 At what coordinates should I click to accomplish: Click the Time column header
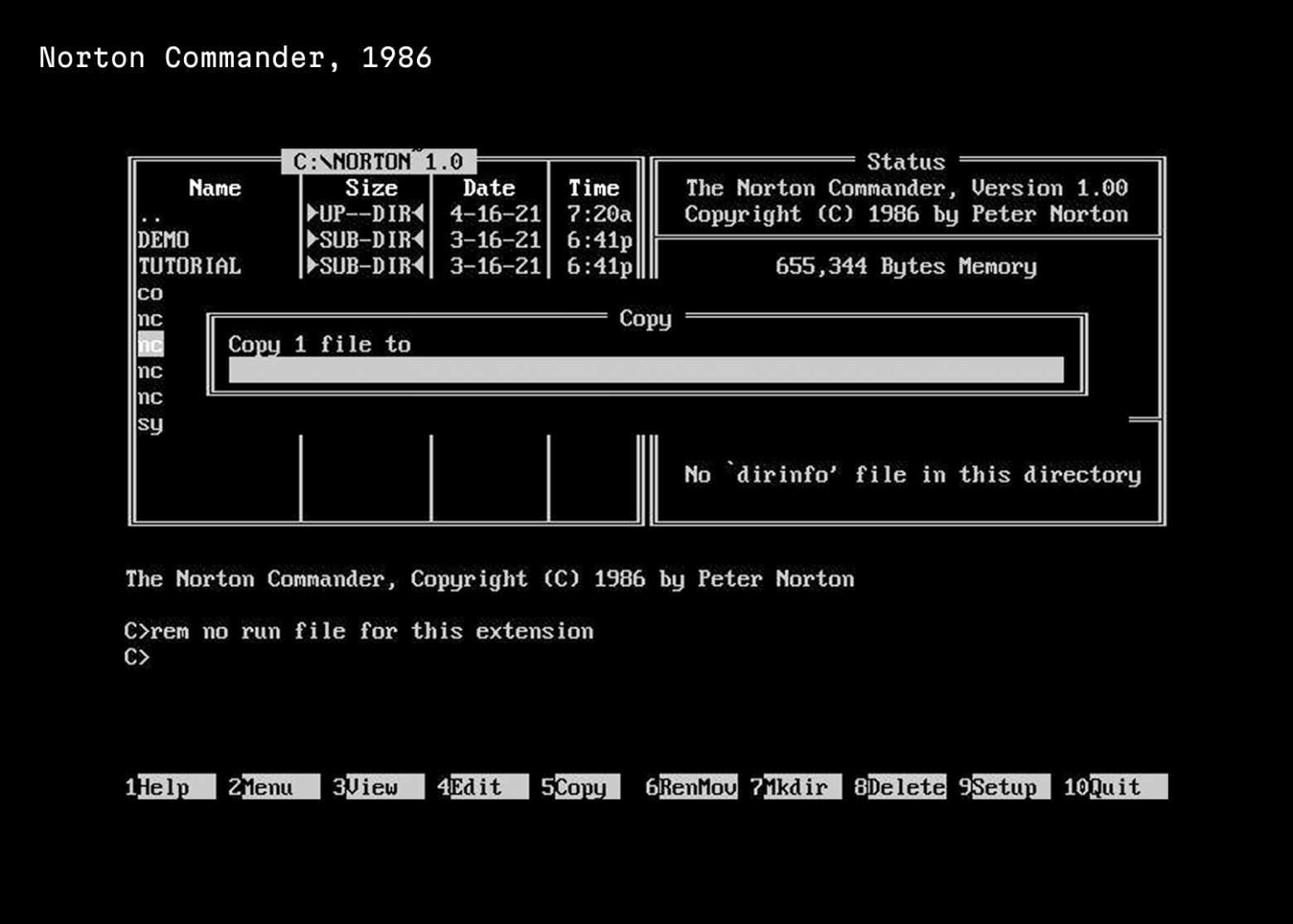[x=593, y=188]
